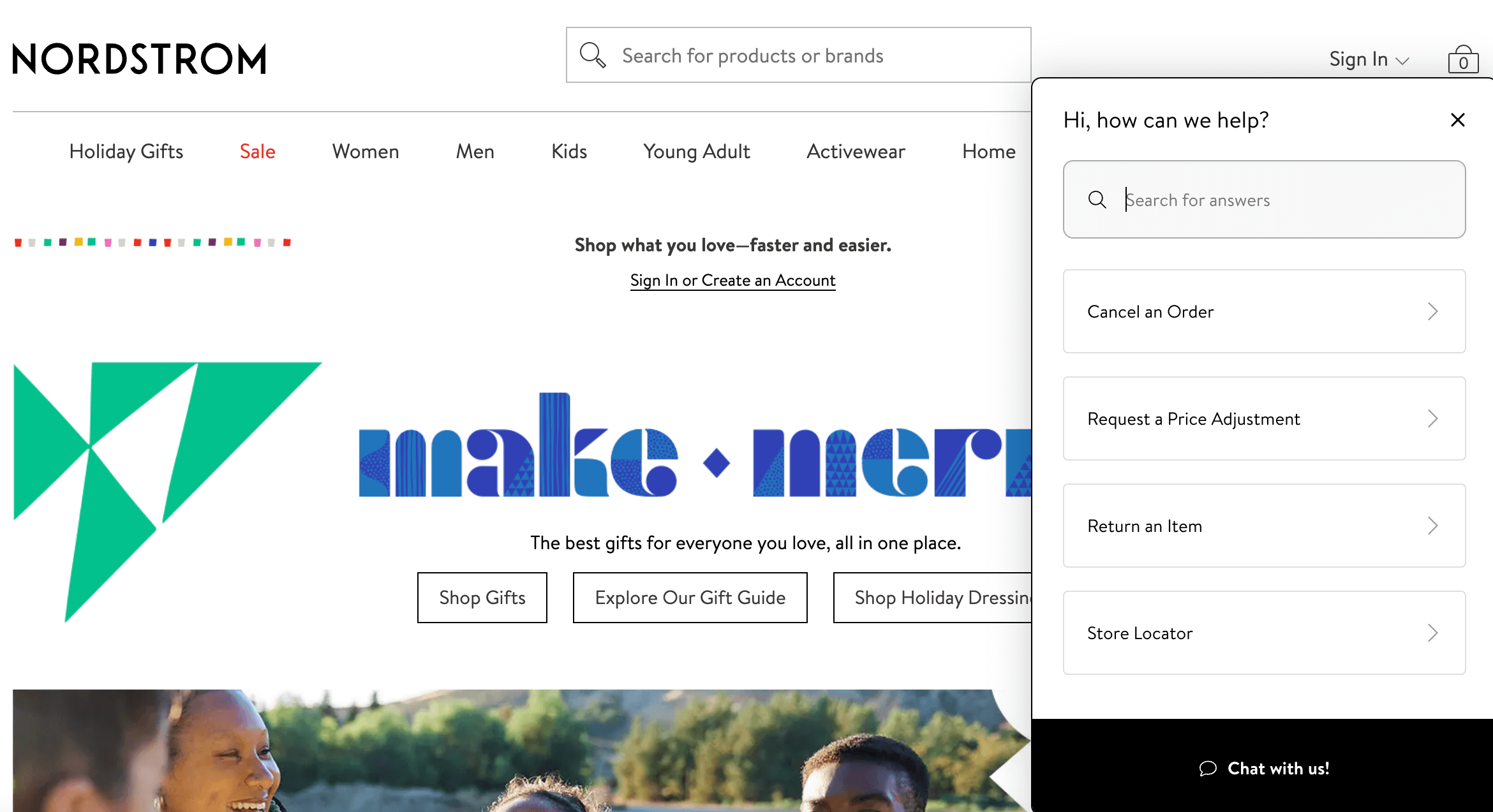
Task: Click the Nordstrom search icon
Action: pos(593,56)
